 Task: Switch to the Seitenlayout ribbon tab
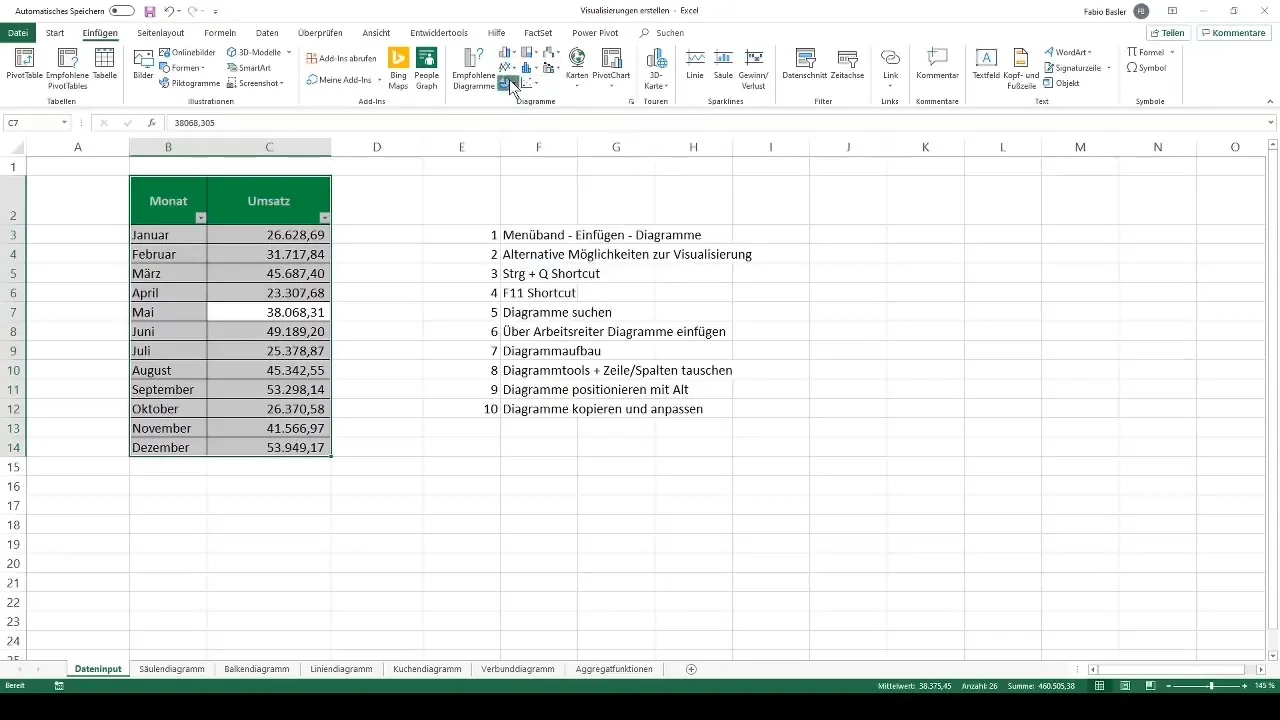pos(161,33)
